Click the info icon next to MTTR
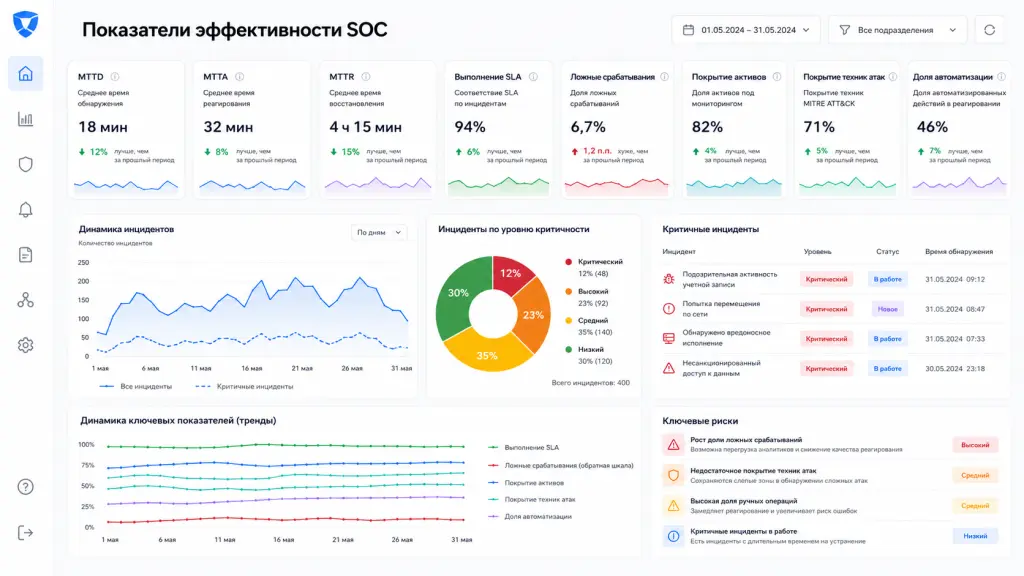1024x576 pixels. tap(366, 77)
